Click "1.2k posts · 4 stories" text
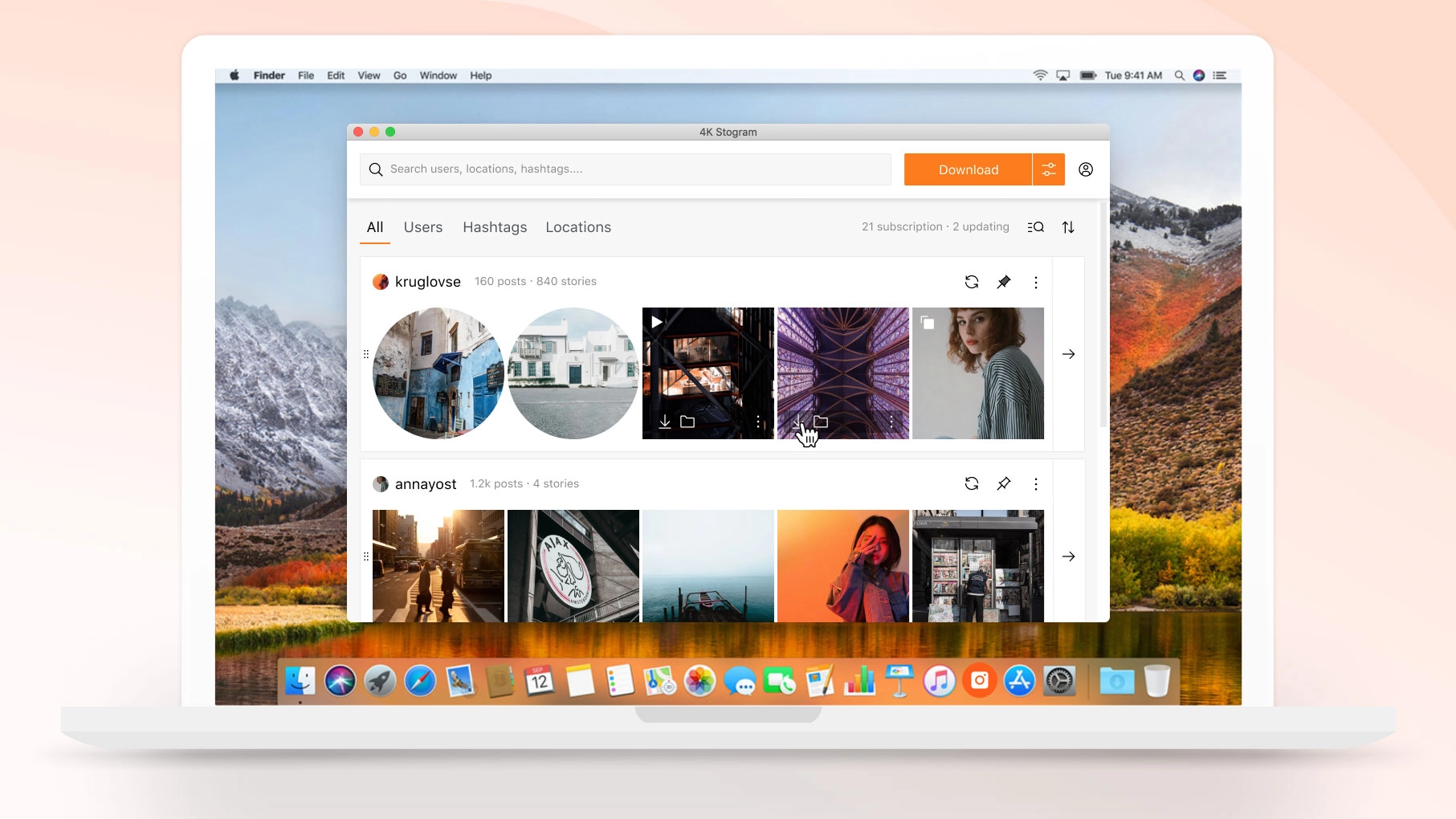 tap(524, 483)
